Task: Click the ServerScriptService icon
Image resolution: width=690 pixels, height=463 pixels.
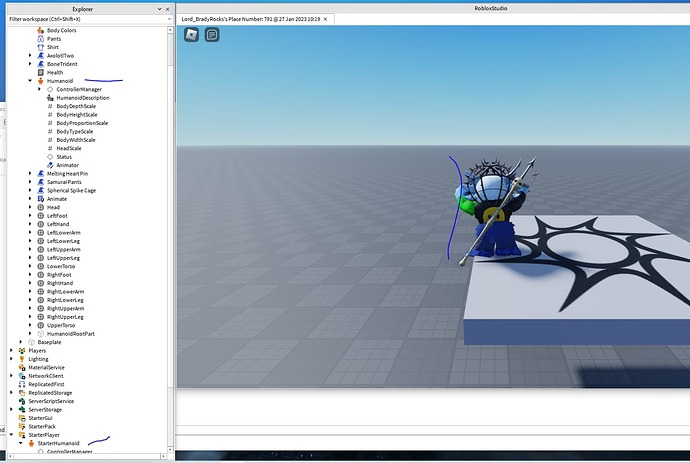Action: tap(23, 401)
